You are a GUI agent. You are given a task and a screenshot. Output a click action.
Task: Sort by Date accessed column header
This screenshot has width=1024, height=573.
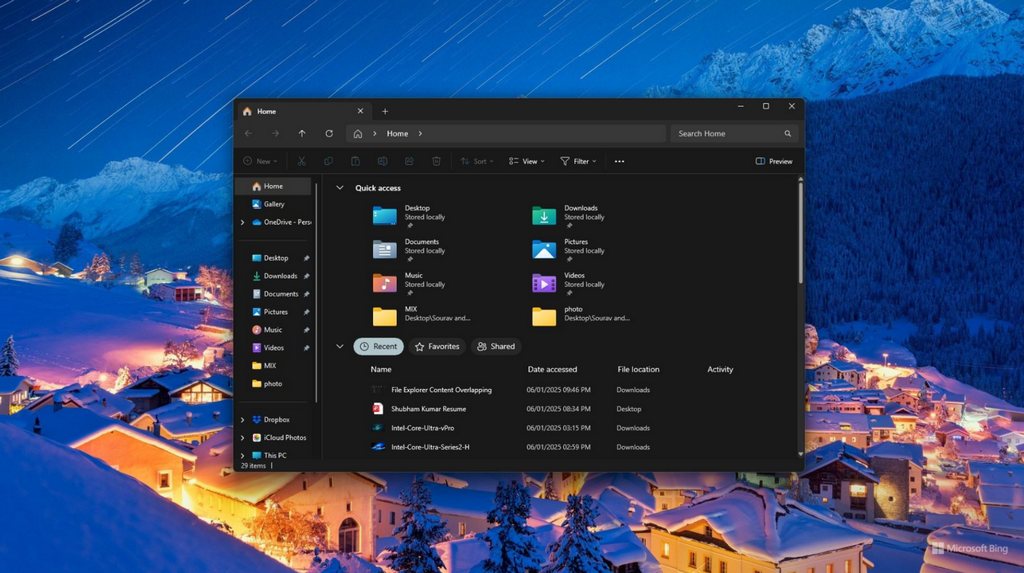552,370
